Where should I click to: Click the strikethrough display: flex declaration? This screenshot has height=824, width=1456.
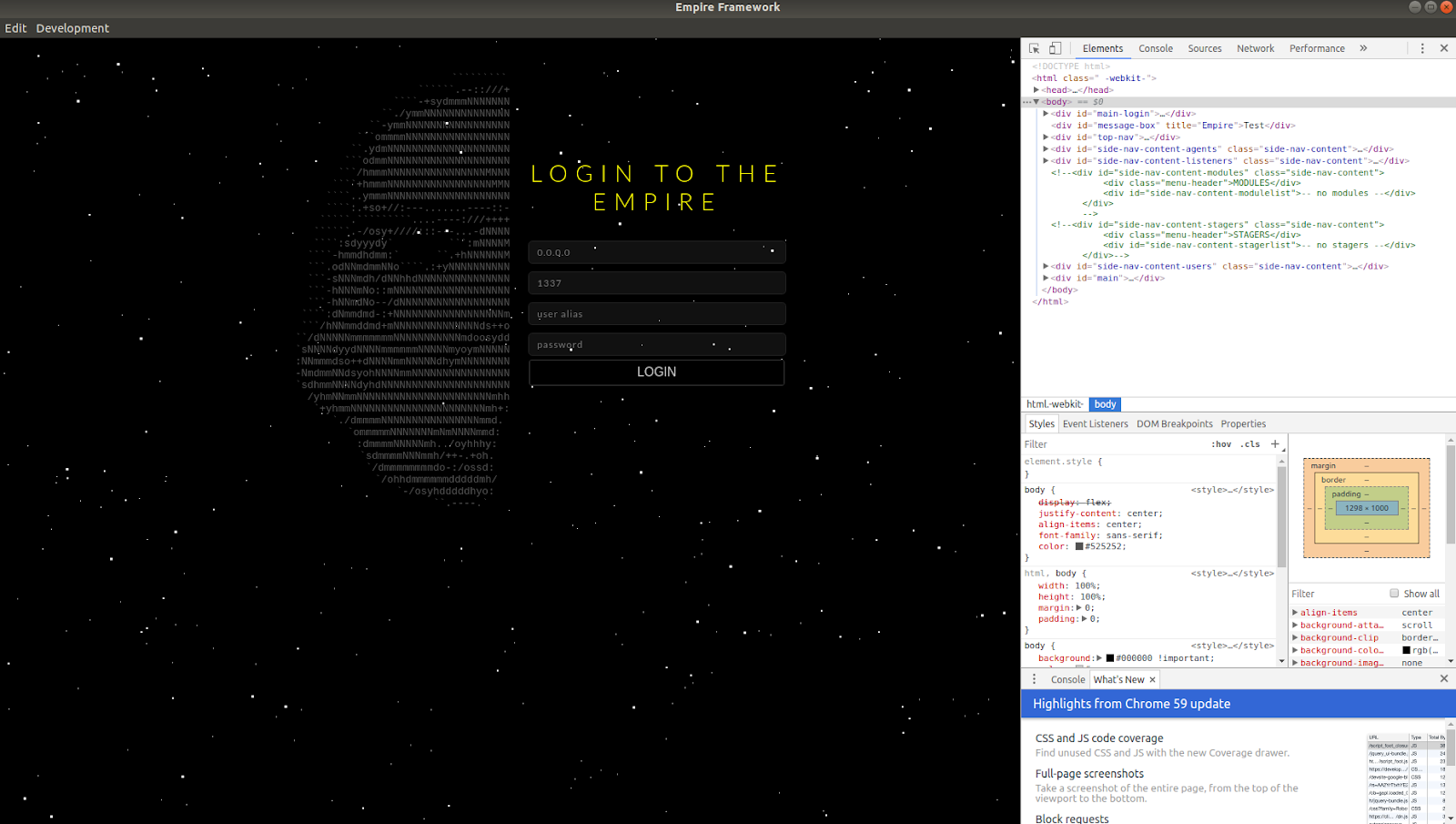[1075, 503]
